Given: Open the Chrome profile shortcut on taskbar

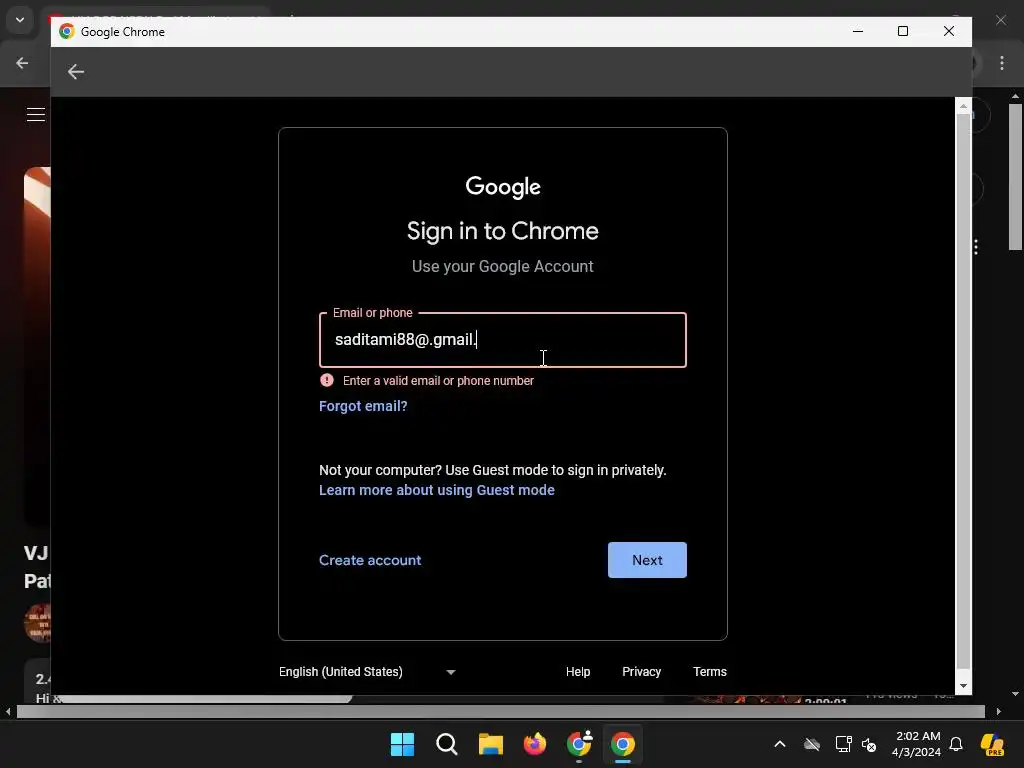Looking at the screenshot, I should (579, 744).
